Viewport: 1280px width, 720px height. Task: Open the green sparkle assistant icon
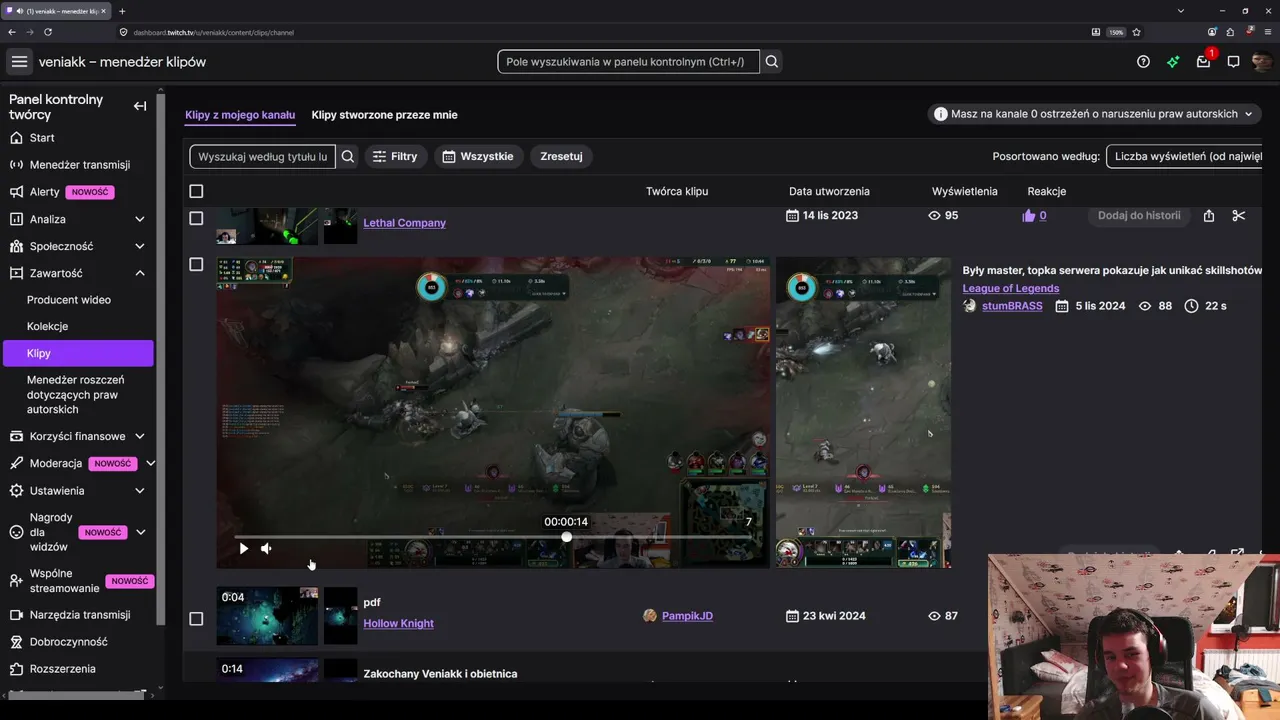(1173, 62)
